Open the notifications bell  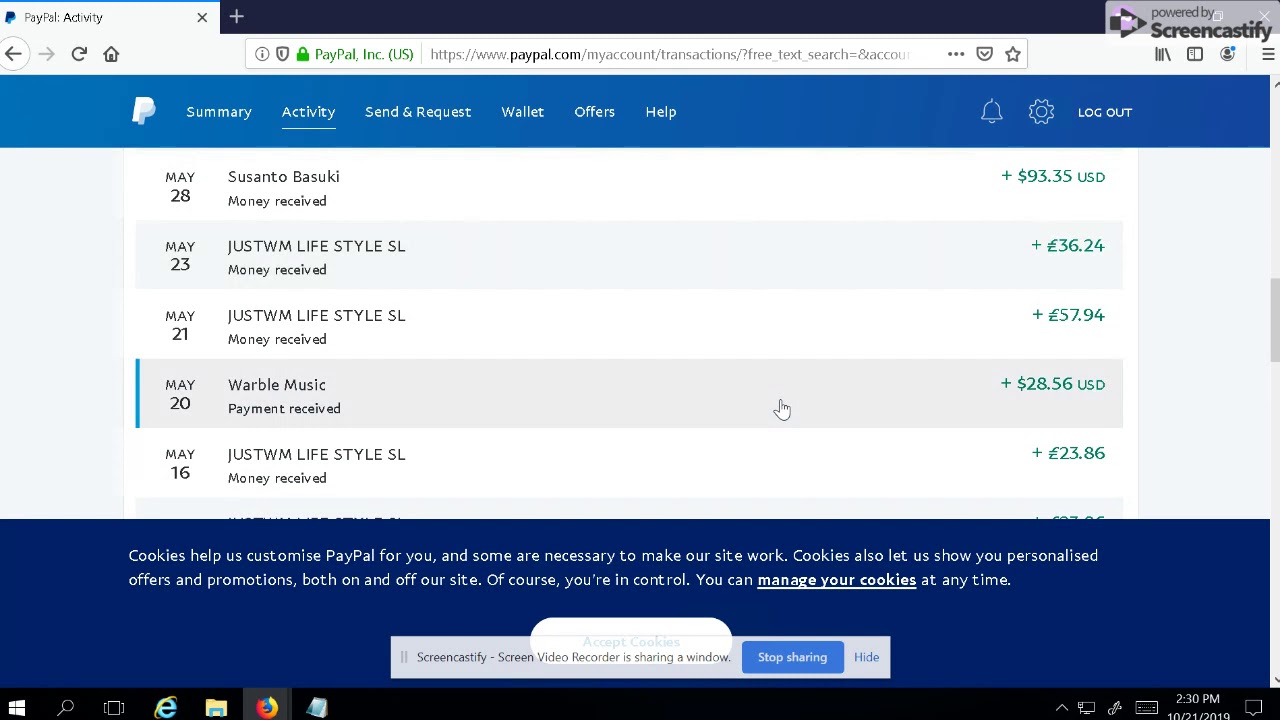click(x=991, y=112)
